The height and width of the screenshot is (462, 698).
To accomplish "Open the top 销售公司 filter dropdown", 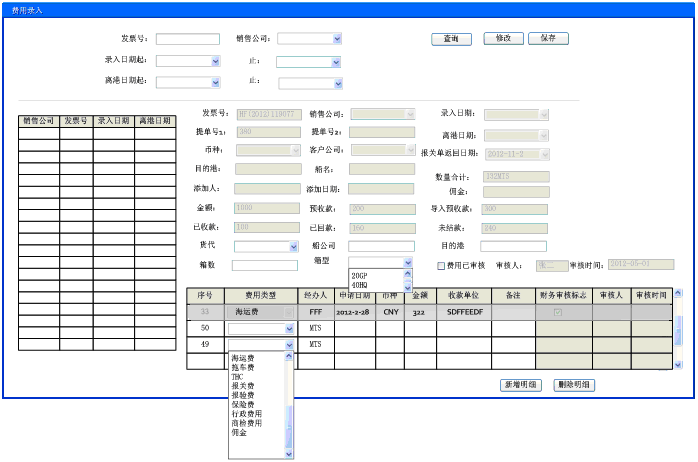I will coord(337,39).
